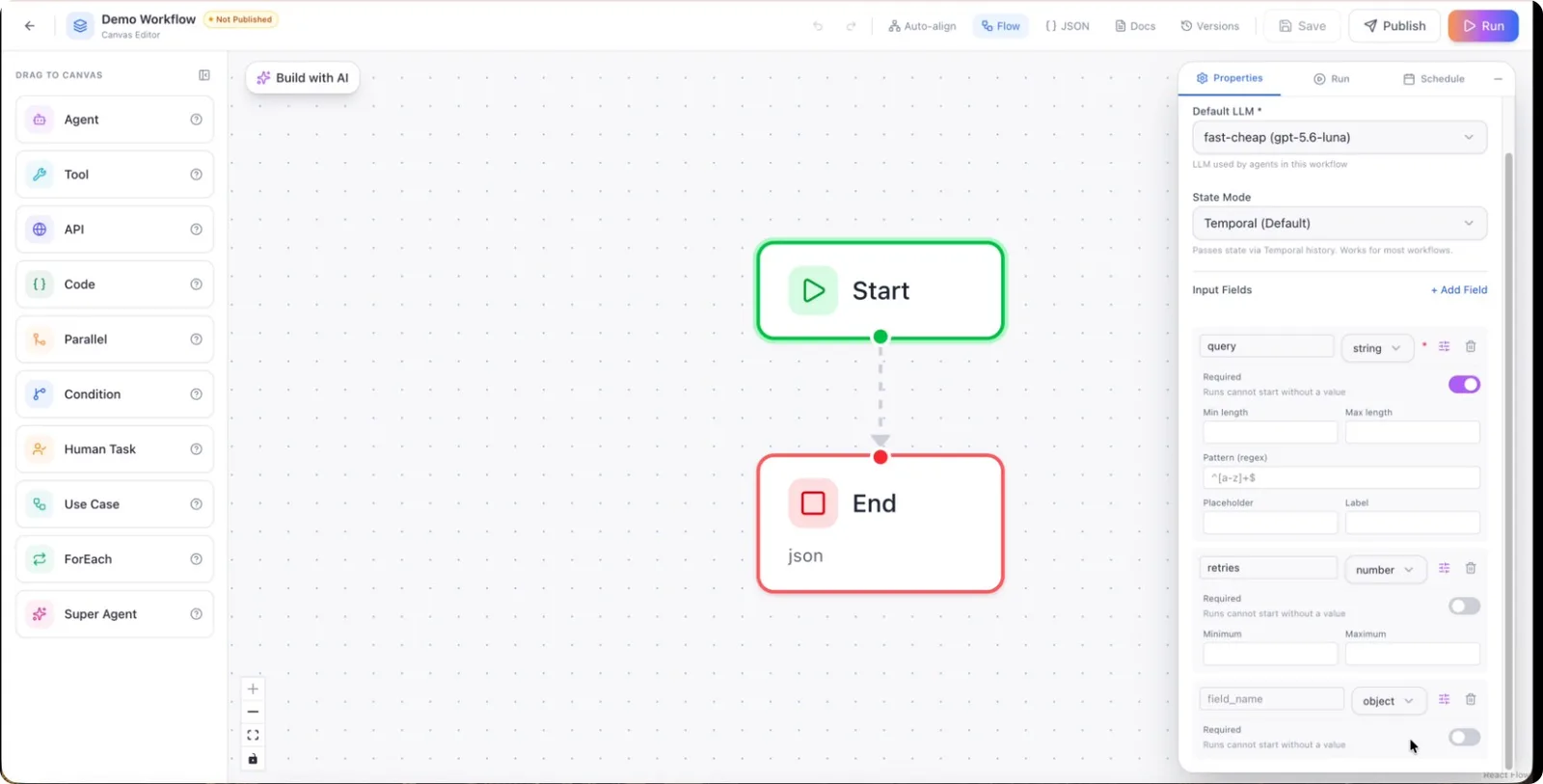Switch to the Run tab in the panel

pos(1331,79)
